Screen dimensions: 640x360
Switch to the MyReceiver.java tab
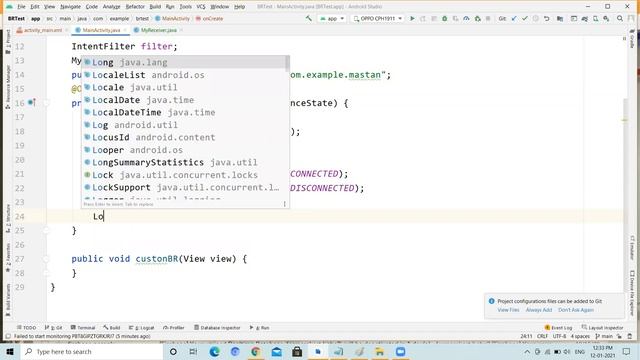158,30
